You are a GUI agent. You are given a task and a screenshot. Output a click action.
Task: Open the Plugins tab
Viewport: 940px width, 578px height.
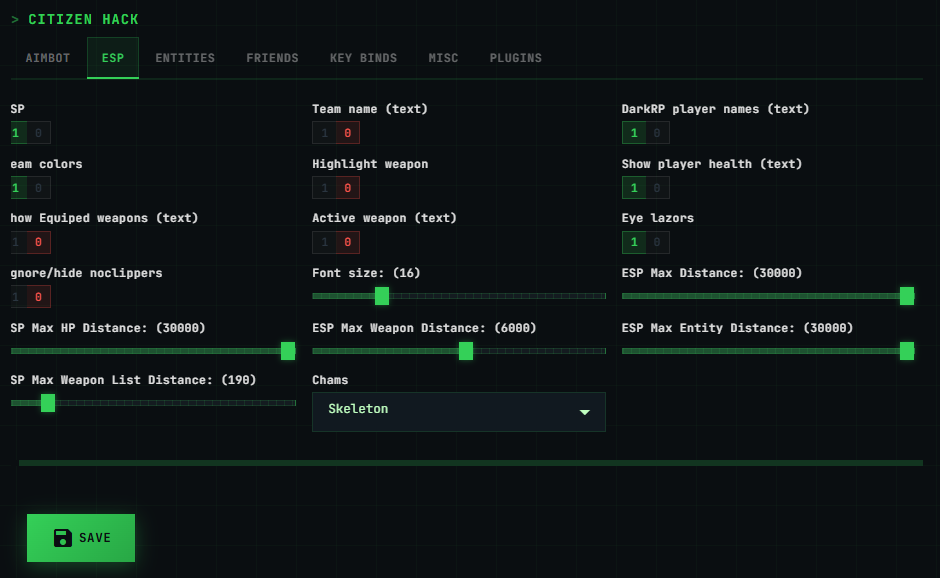[515, 58]
